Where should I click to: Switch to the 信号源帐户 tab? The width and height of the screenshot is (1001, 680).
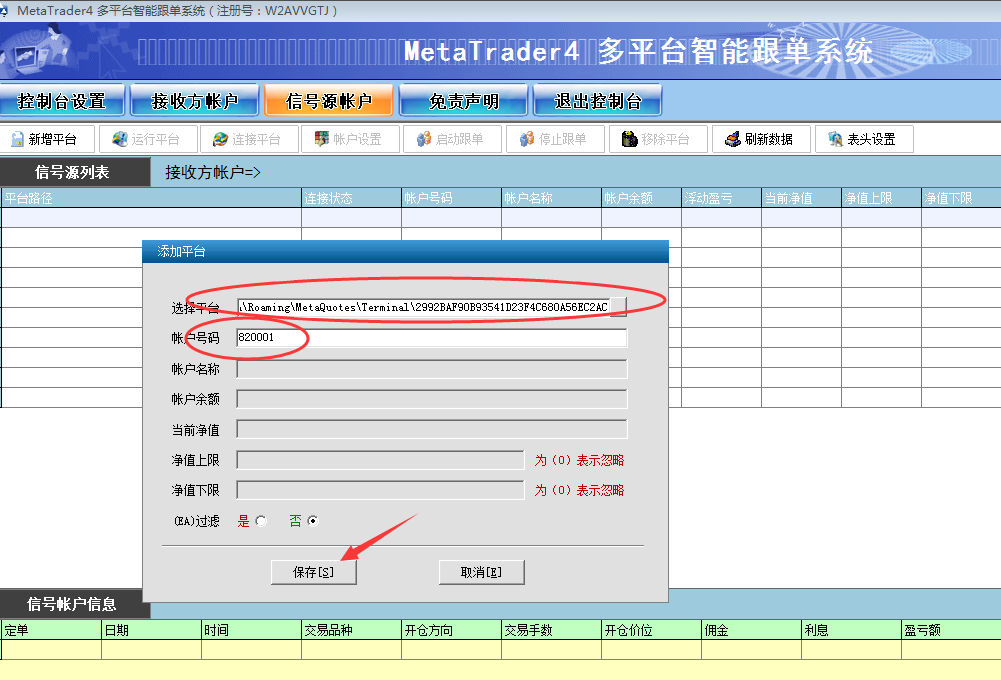(x=329, y=101)
